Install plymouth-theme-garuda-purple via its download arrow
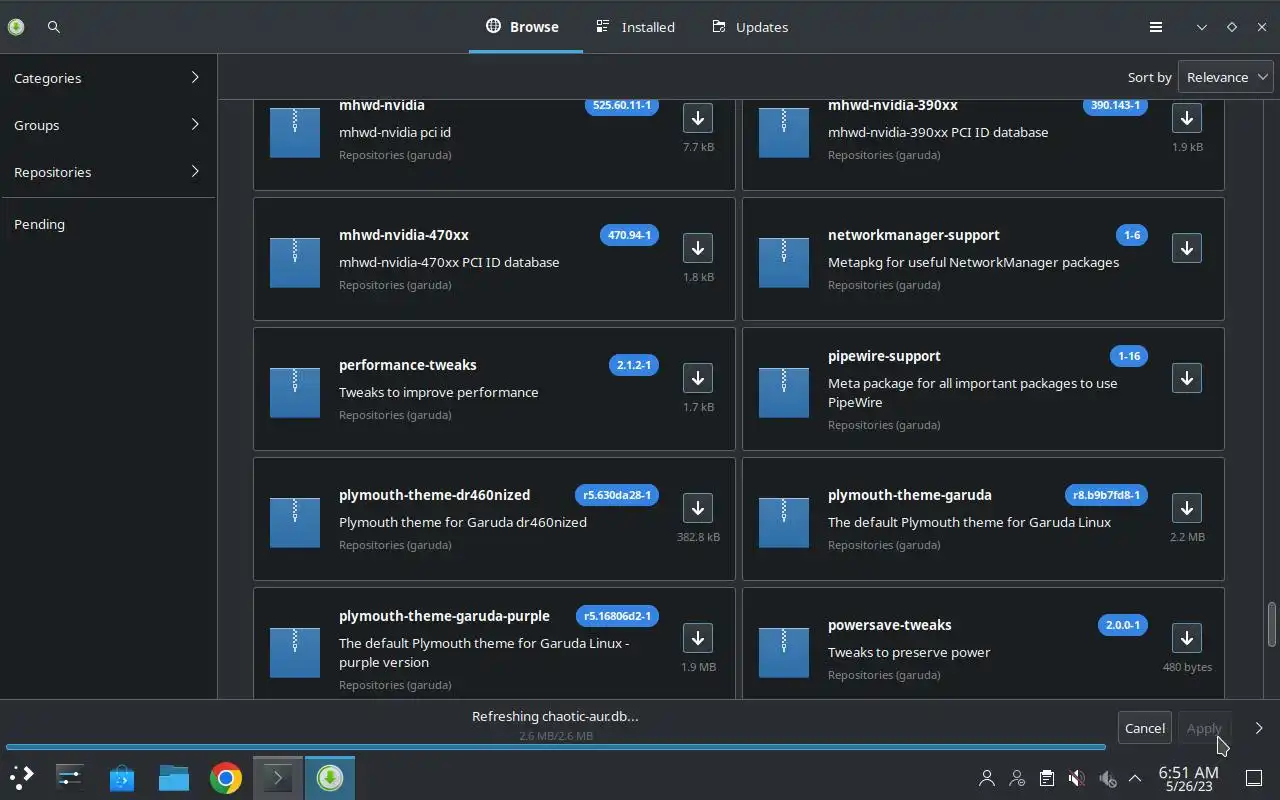1280x800 pixels. click(697, 638)
